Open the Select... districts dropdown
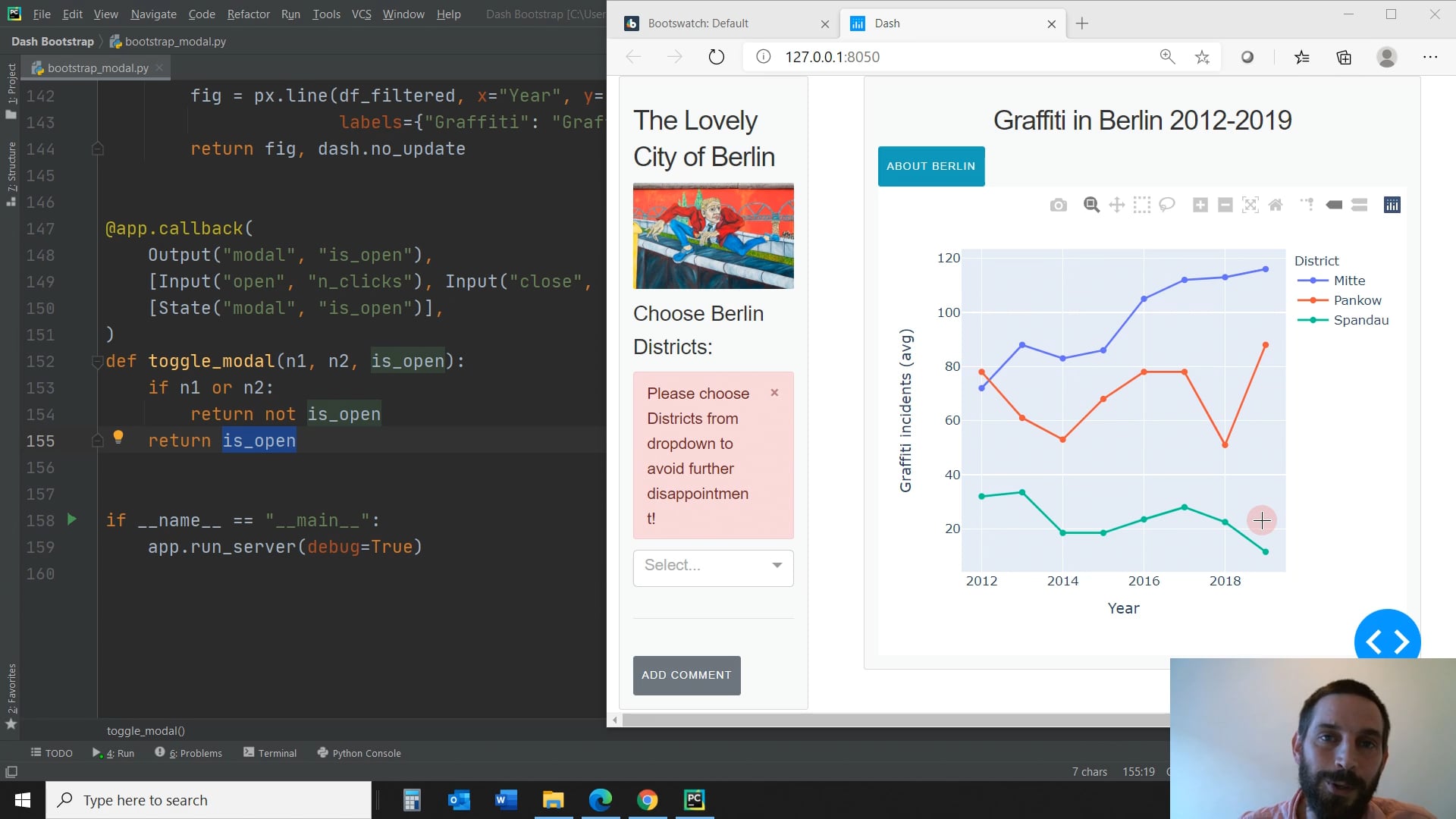 click(x=712, y=566)
